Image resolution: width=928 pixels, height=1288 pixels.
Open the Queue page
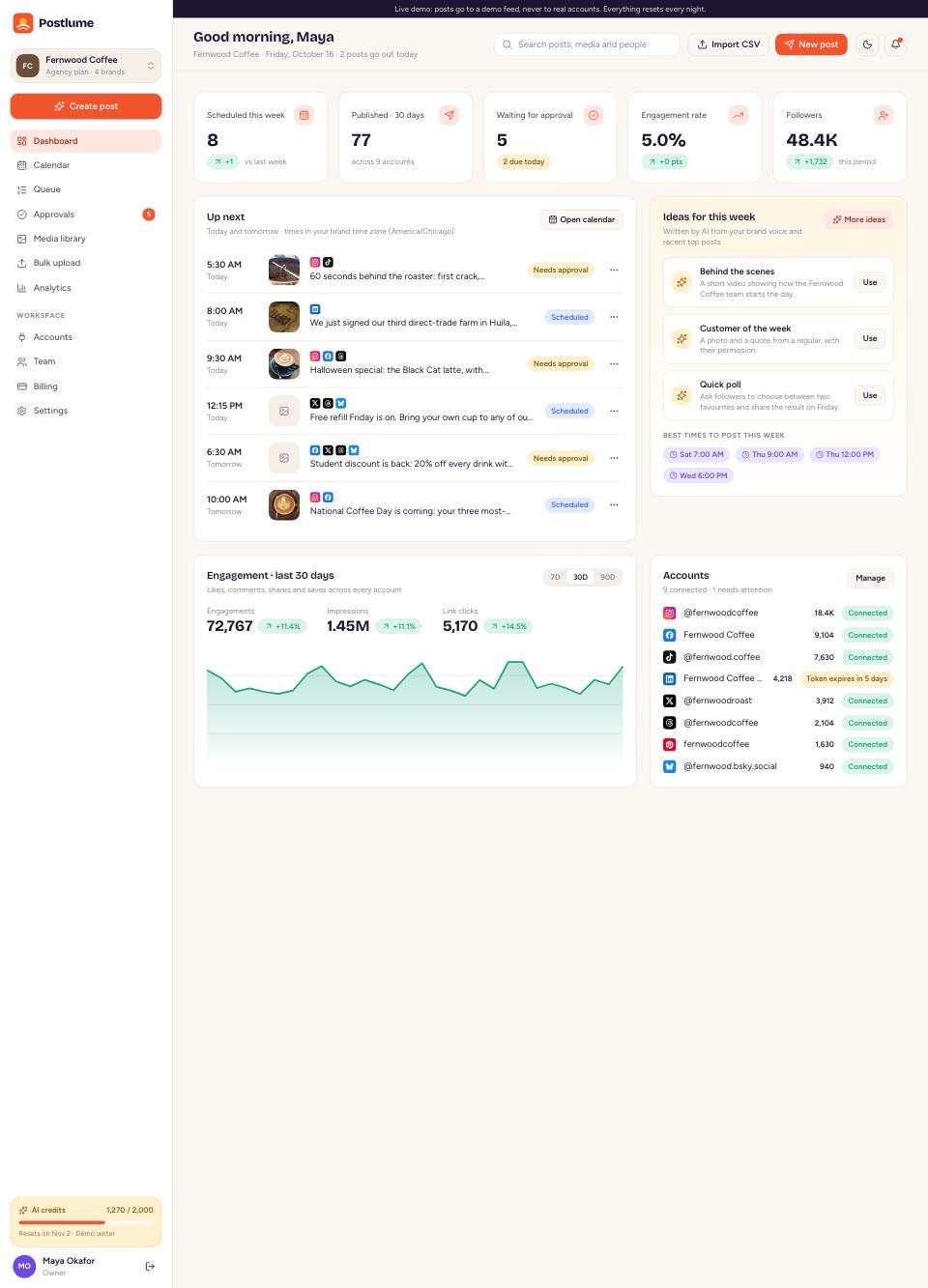(86, 189)
